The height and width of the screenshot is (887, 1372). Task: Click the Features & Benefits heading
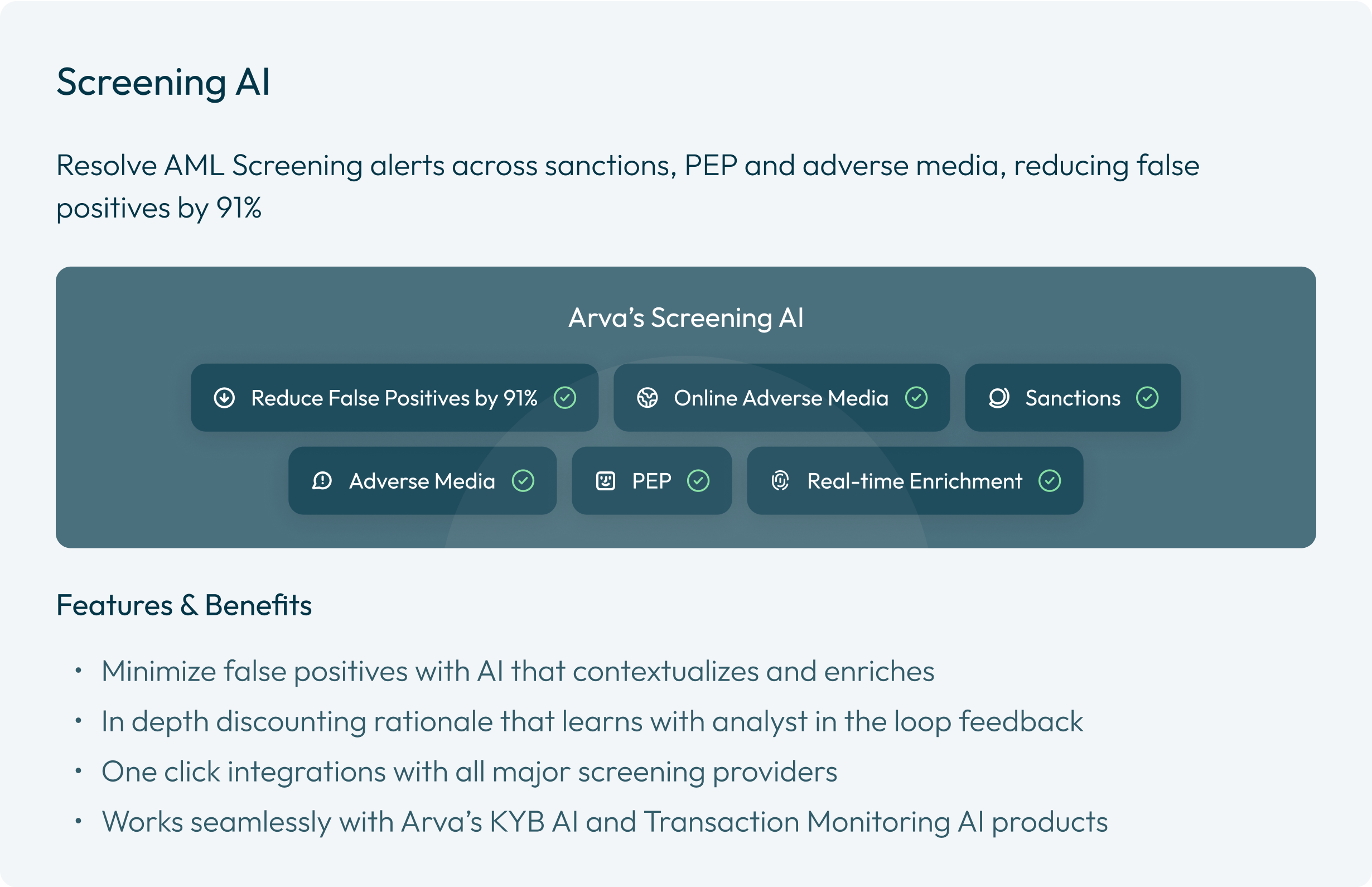(x=183, y=605)
